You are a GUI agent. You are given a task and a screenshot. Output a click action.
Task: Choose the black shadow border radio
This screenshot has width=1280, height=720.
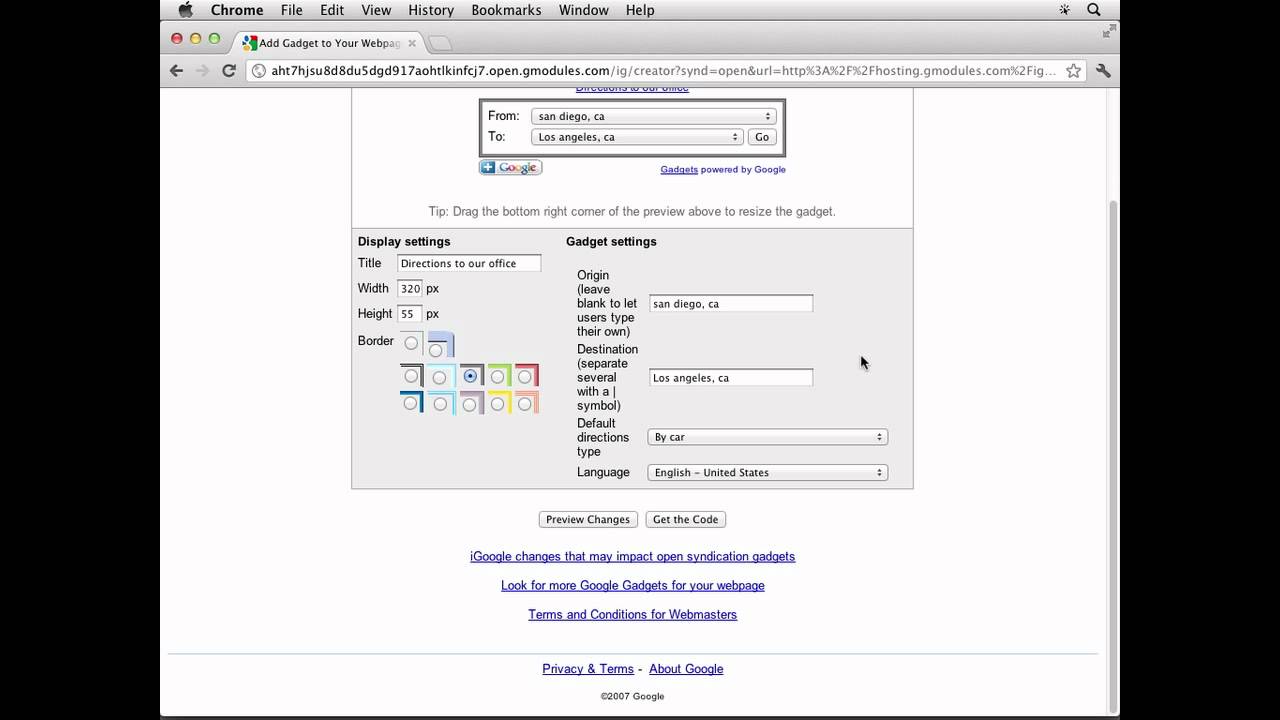coord(411,376)
